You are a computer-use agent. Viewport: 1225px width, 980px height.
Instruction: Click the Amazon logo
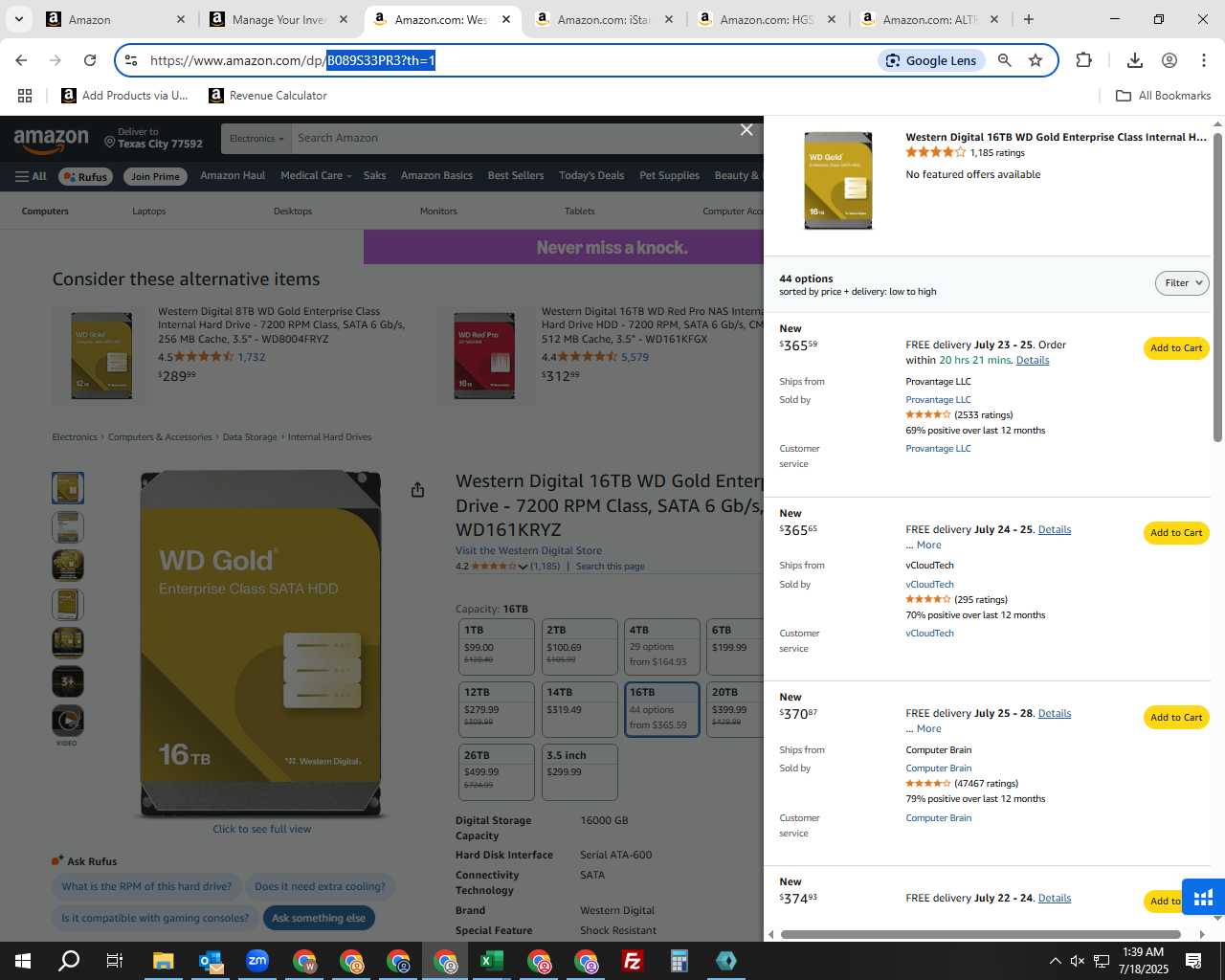coord(51,140)
